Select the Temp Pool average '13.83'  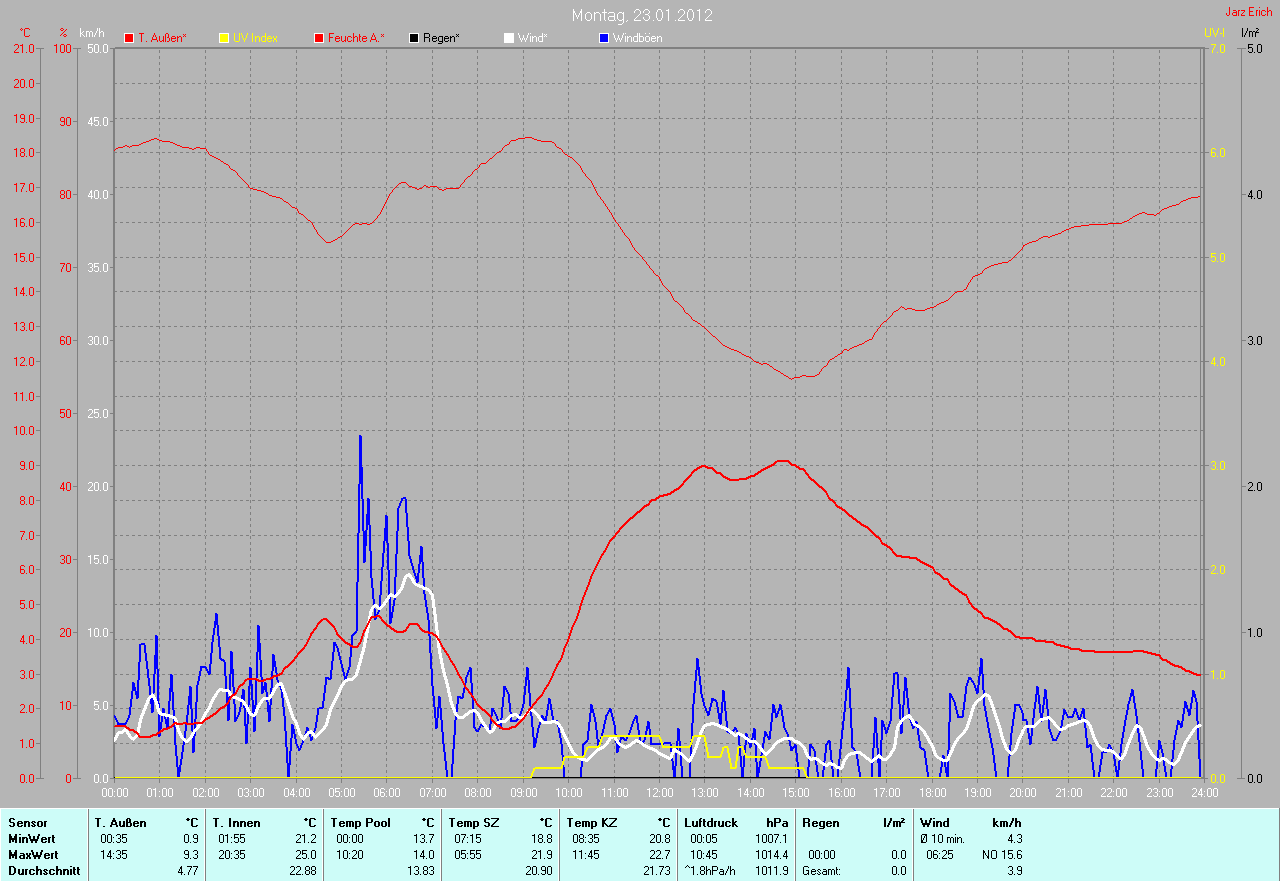[x=420, y=871]
